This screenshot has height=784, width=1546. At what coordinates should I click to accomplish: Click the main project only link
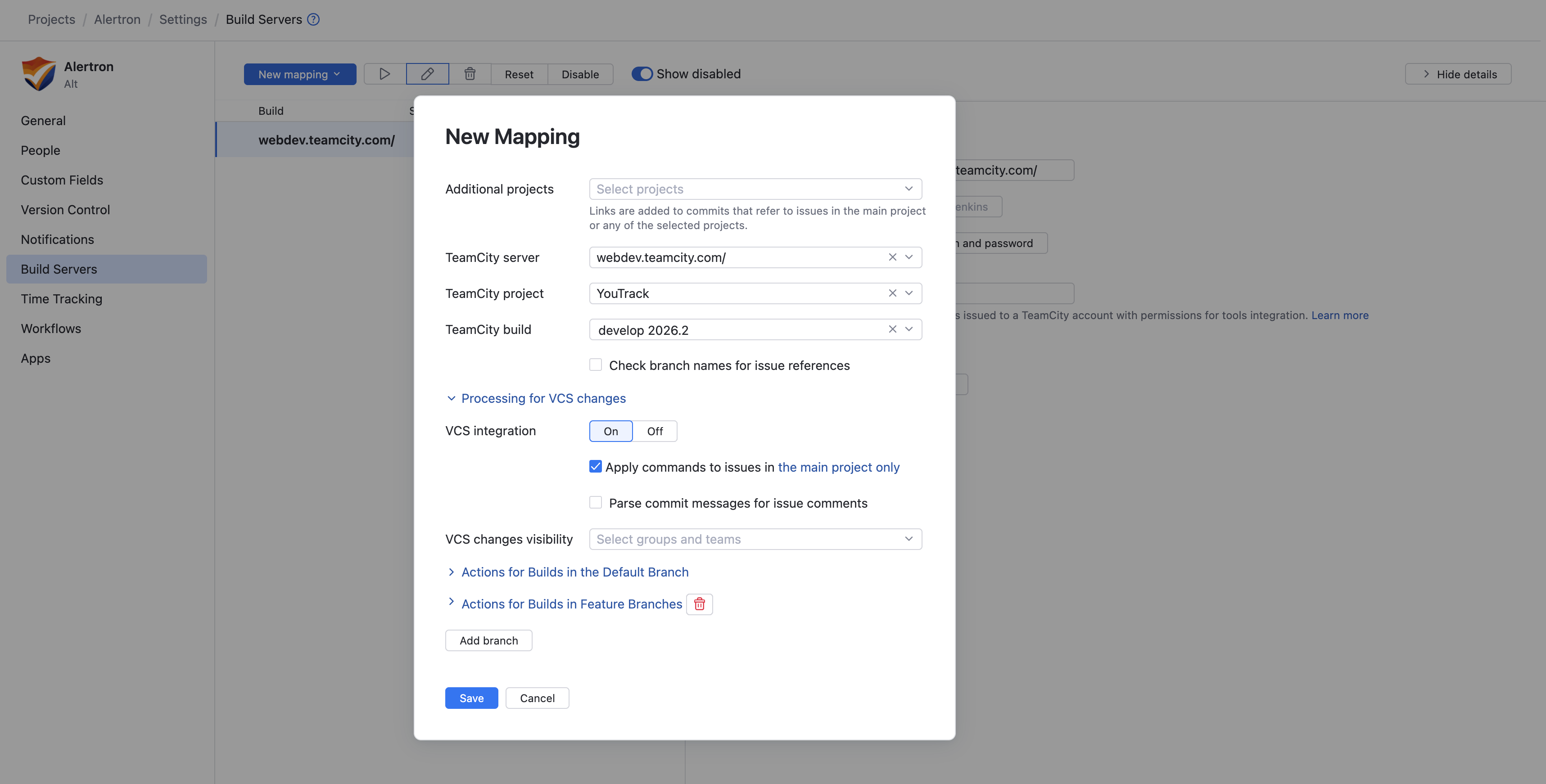838,467
